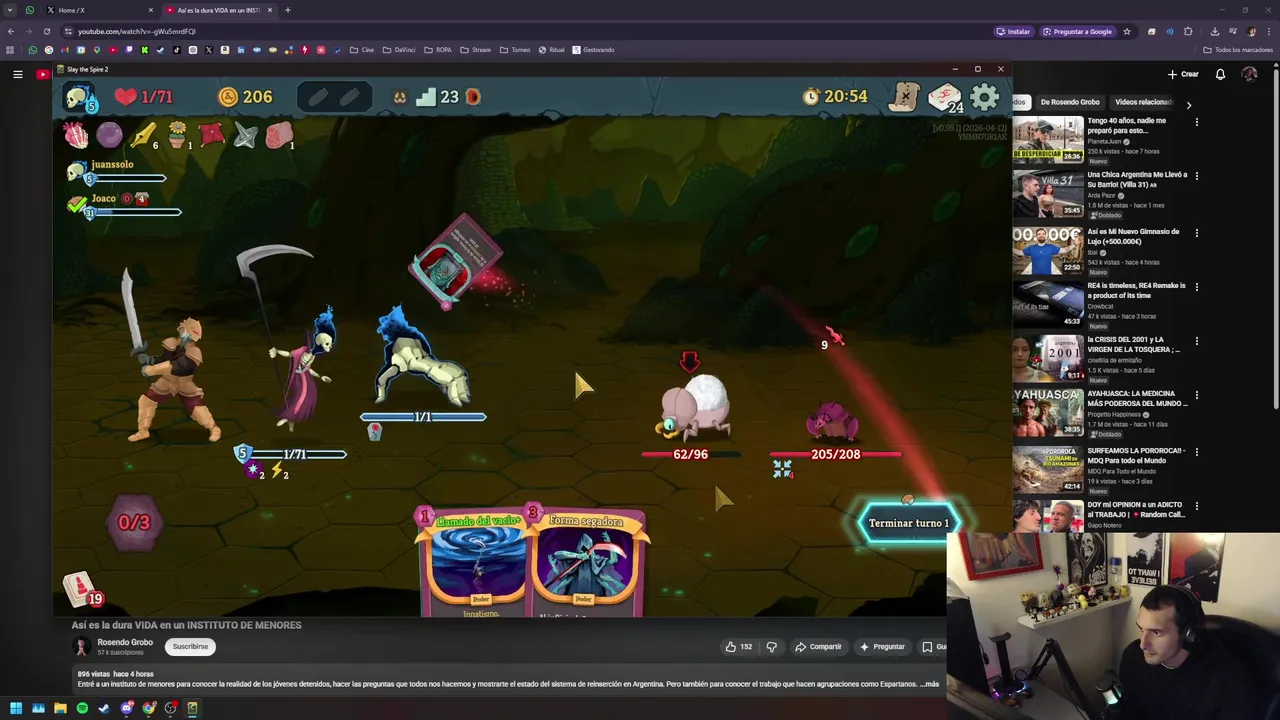Dislike the video
1280x720 pixels.
click(771, 646)
